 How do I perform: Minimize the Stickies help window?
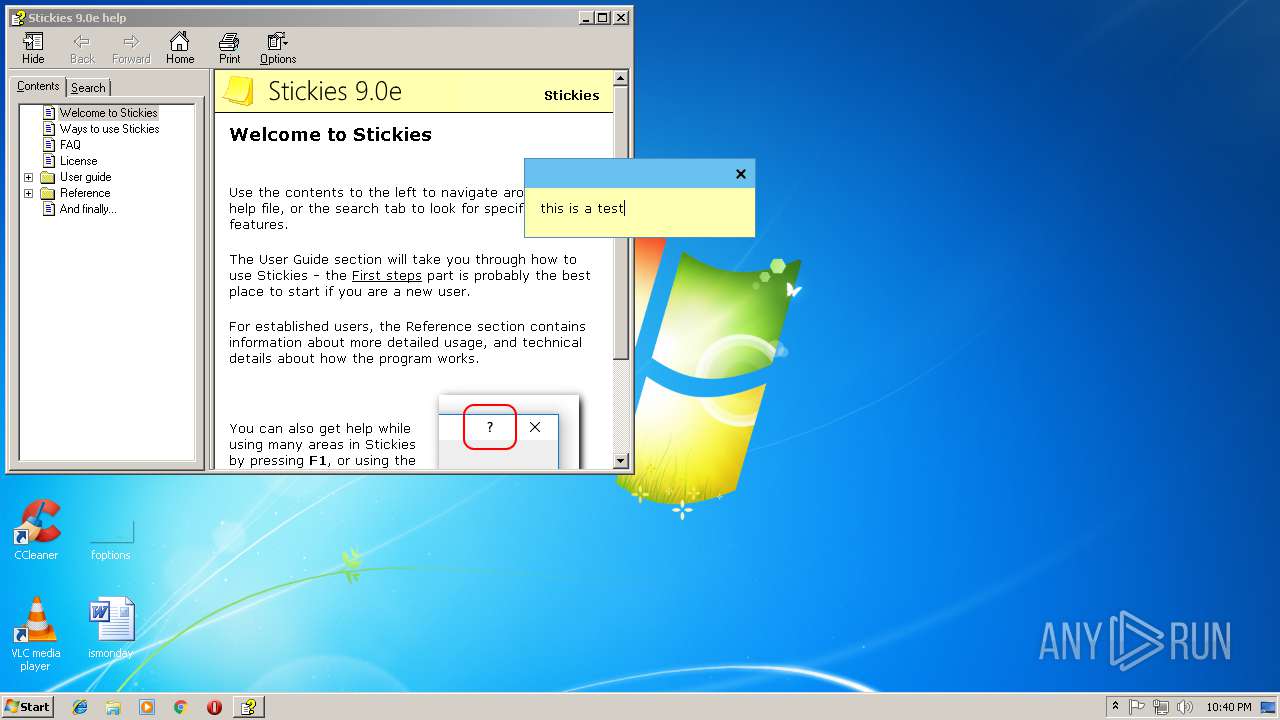click(x=585, y=17)
